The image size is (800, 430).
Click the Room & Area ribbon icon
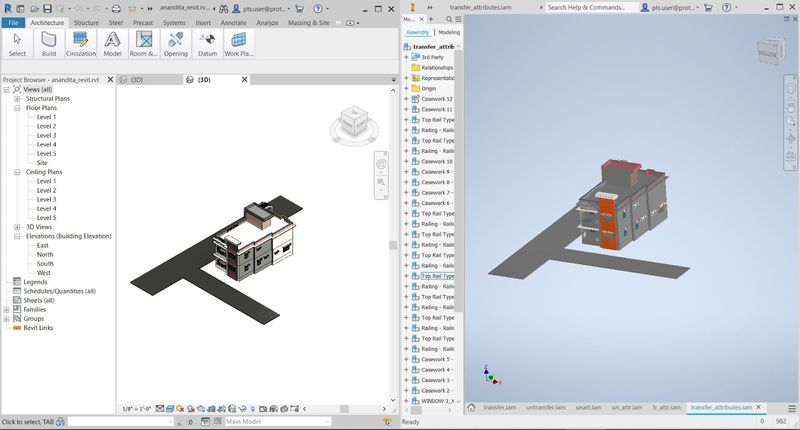(144, 43)
